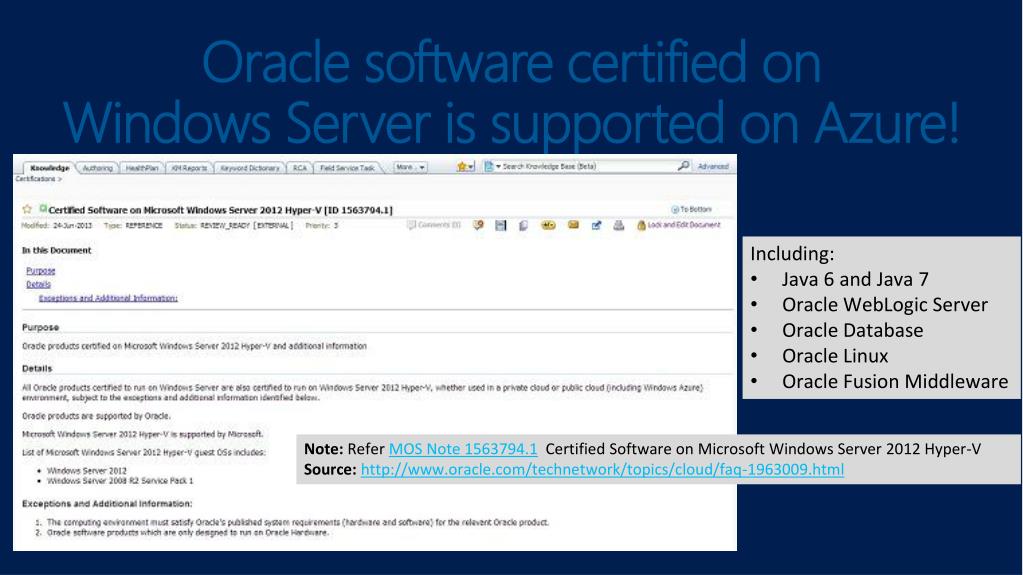Click the copy document icon
The height and width of the screenshot is (575, 1023).
tap(523, 225)
